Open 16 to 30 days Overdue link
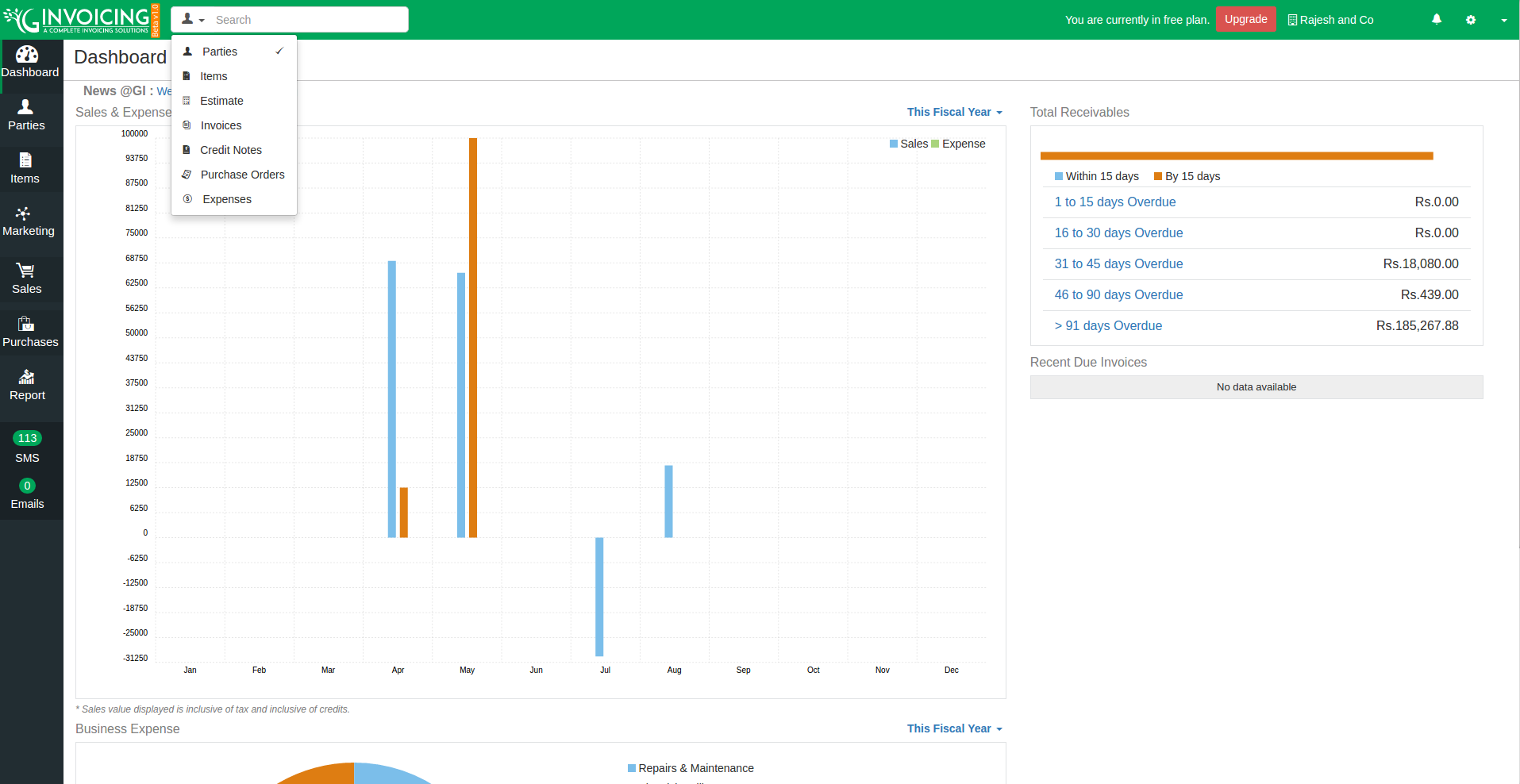The width and height of the screenshot is (1520, 784). point(1118,233)
